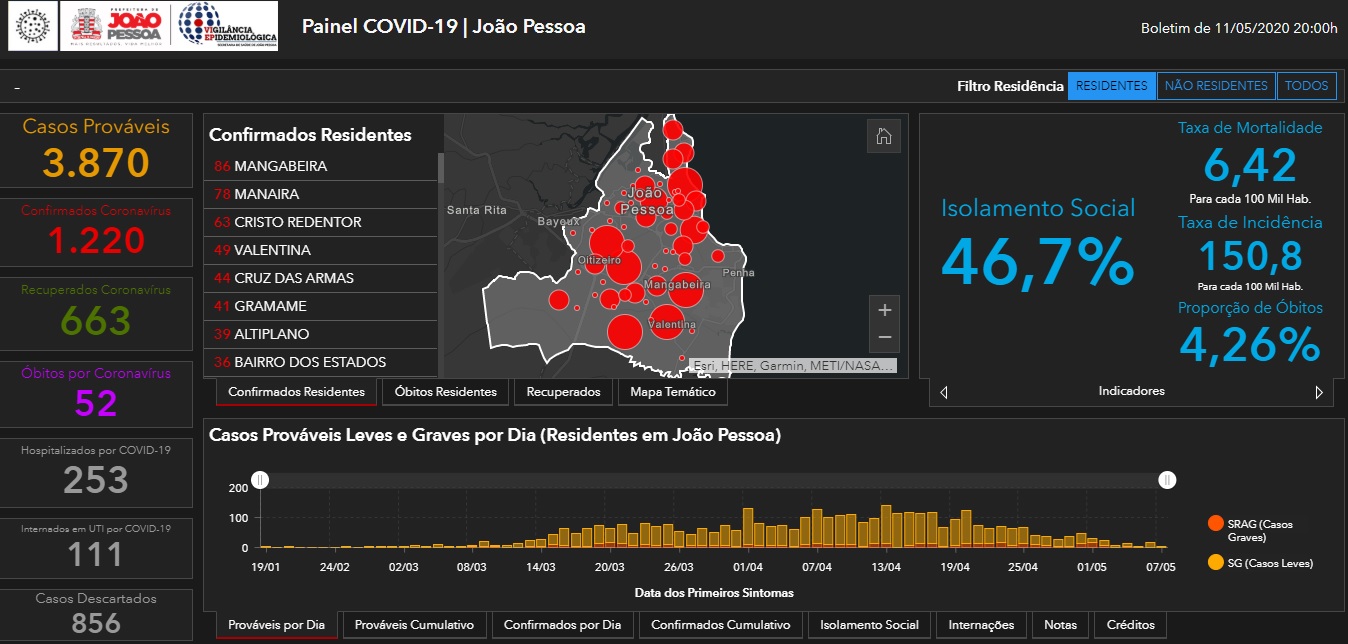Click the João Pessoa prefeitura logo
Viewport: 1348px width, 644px height.
click(117, 26)
